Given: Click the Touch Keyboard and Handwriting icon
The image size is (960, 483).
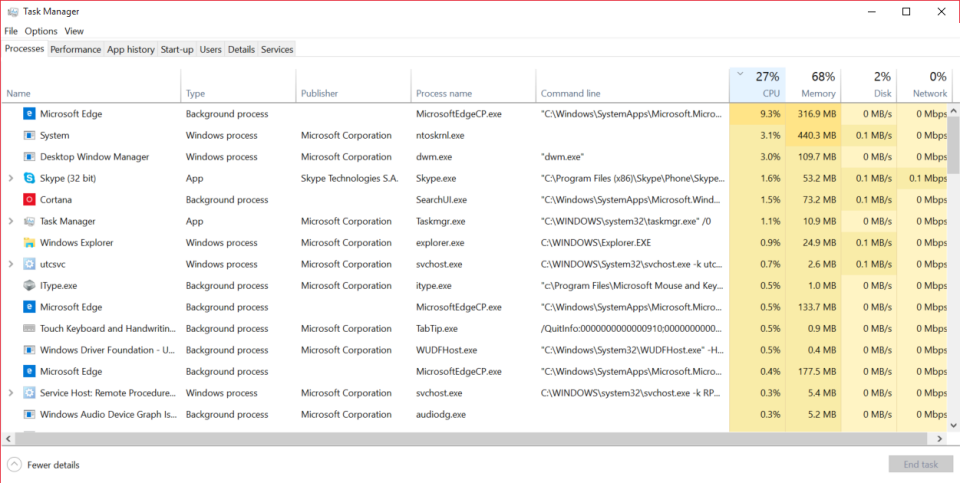Looking at the screenshot, I should (x=29, y=328).
